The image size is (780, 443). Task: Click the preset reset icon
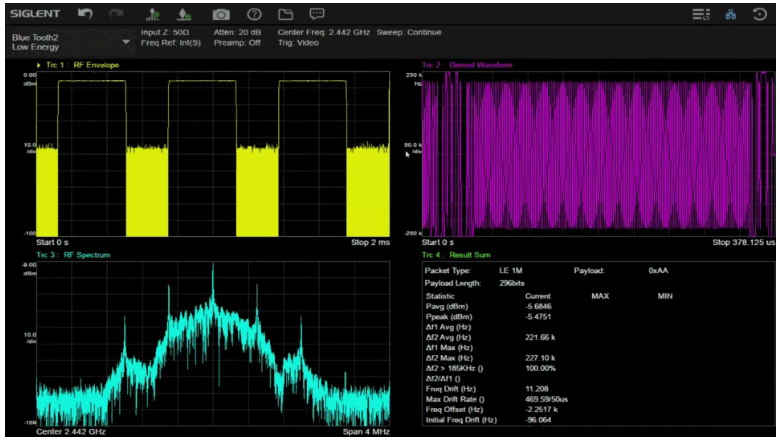click(x=760, y=14)
